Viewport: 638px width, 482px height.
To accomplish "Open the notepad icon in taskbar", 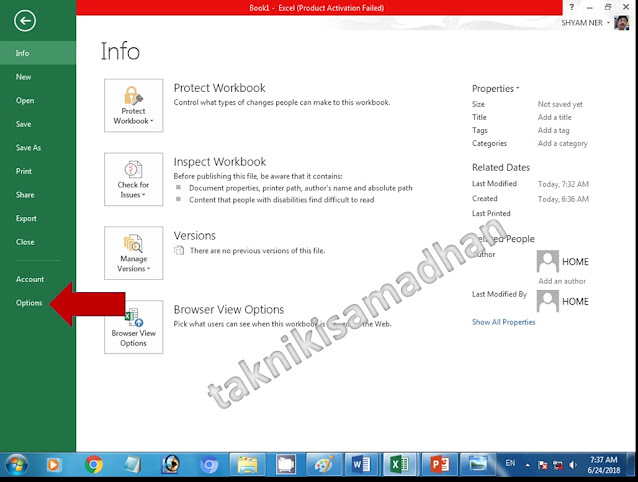I will coord(132,465).
